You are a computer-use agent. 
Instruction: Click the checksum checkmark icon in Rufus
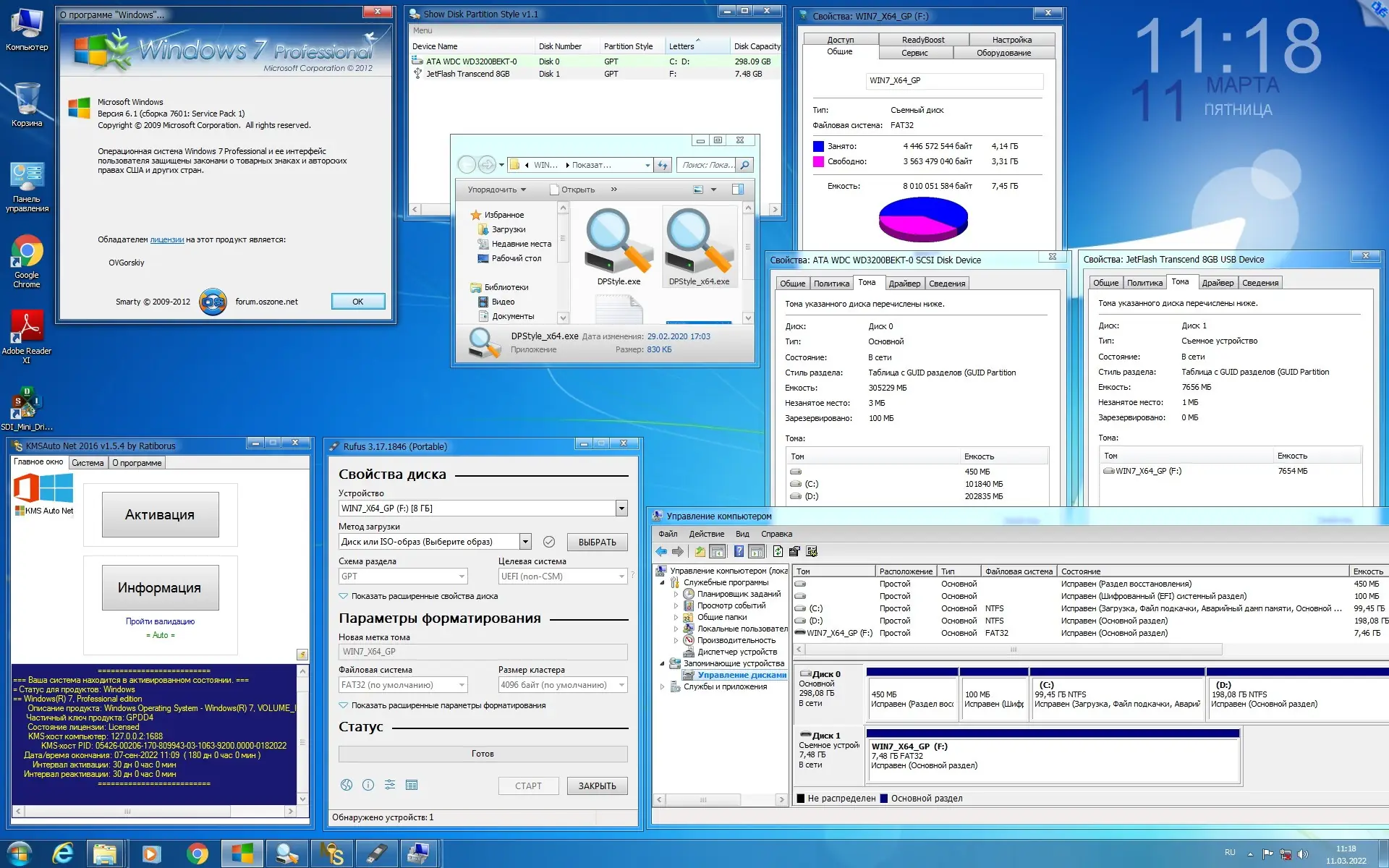(549, 542)
